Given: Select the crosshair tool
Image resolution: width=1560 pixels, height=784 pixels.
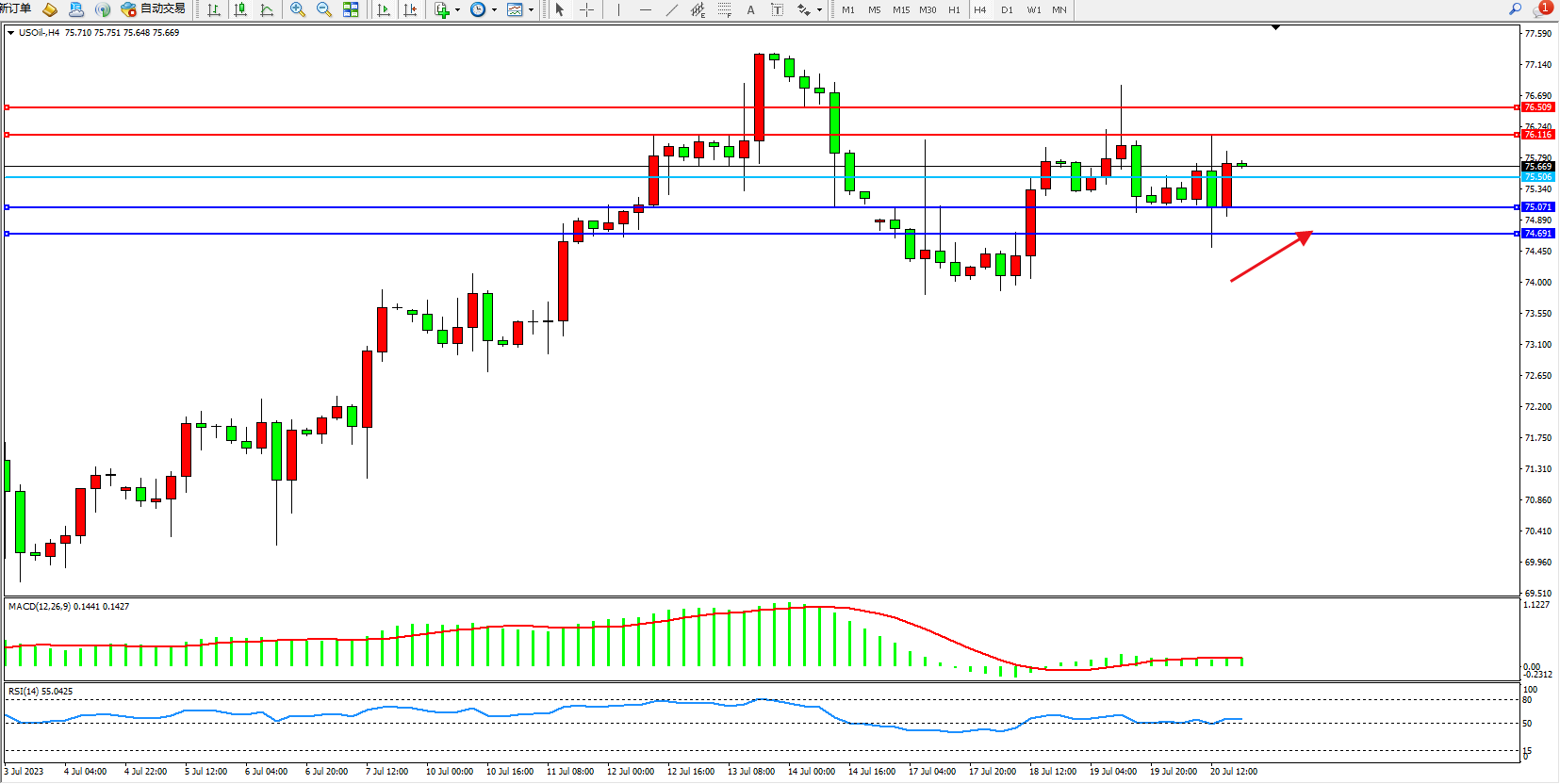Looking at the screenshot, I should click(x=586, y=9).
